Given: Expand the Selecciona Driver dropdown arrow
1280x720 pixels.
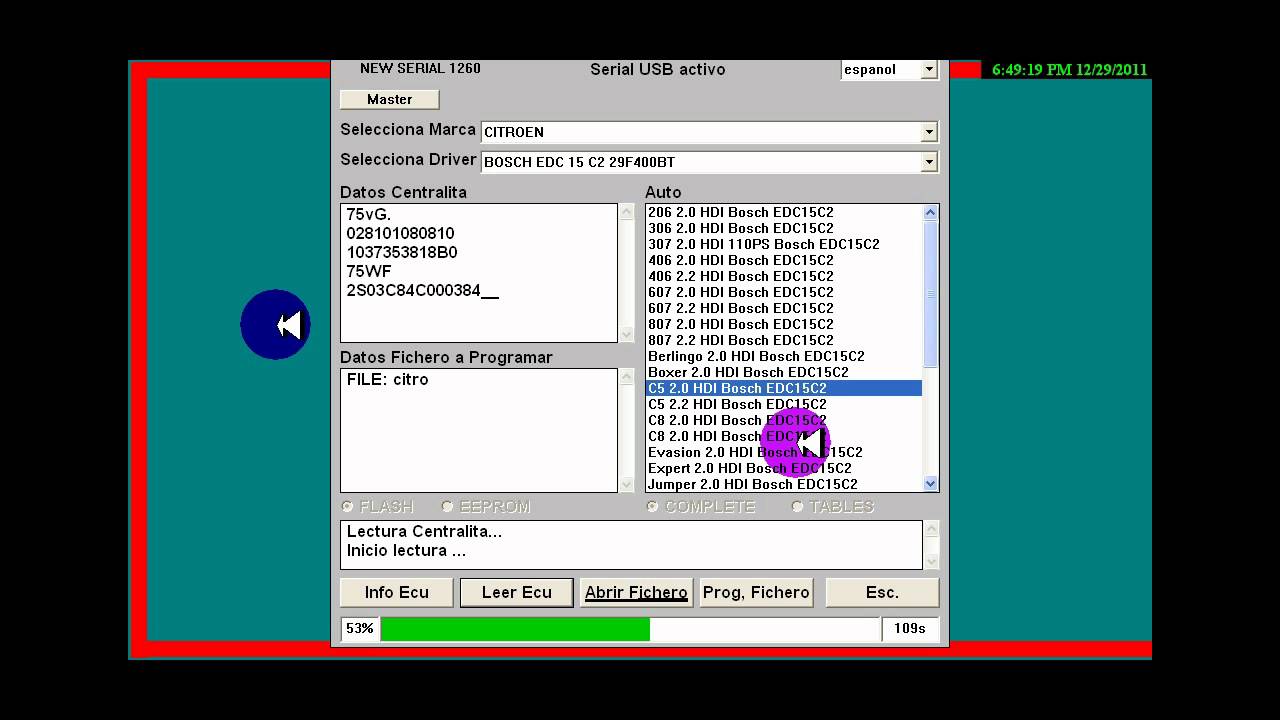Looking at the screenshot, I should coord(929,162).
